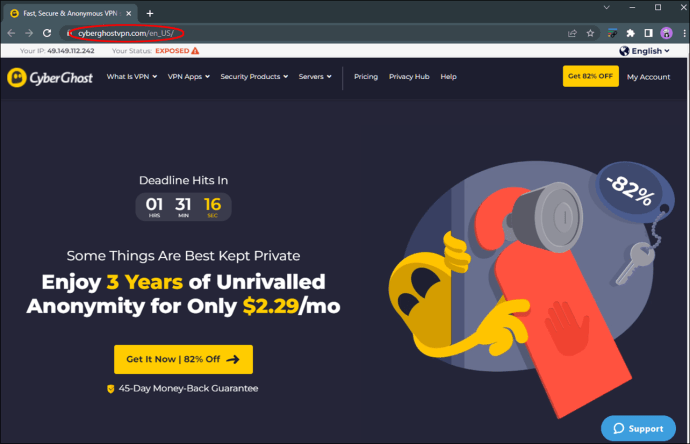Open the Extensions puzzle icon
The image size is (690, 444).
coord(630,33)
